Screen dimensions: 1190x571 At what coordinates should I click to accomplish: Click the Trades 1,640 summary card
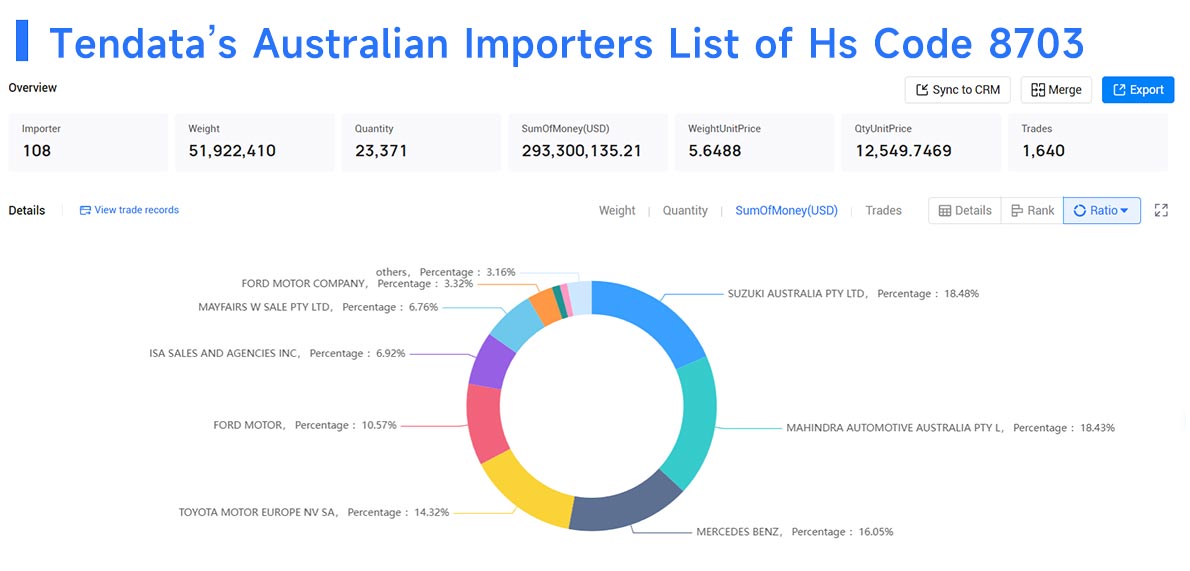click(1088, 142)
